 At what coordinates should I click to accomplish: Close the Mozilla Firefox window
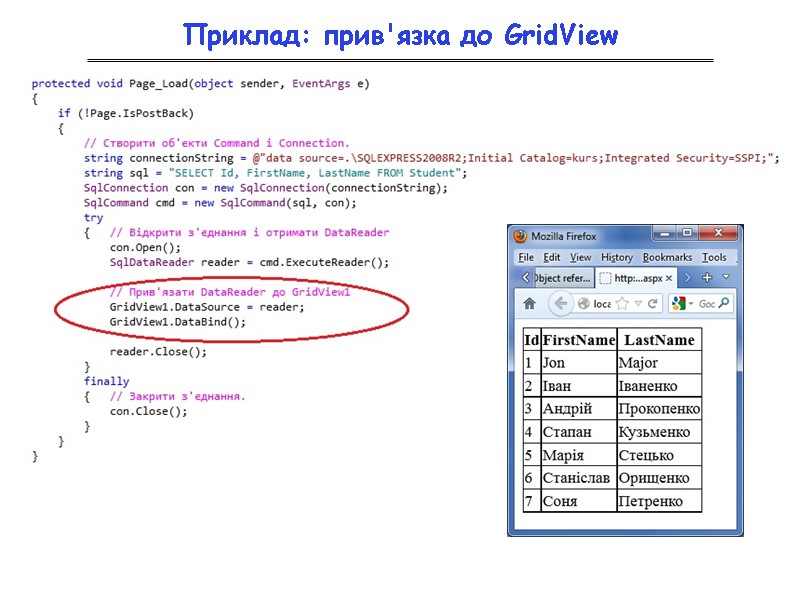pos(718,233)
